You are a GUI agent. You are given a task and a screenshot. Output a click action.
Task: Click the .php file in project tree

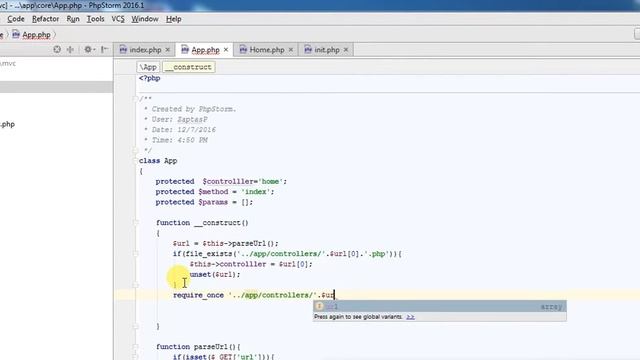point(7,124)
